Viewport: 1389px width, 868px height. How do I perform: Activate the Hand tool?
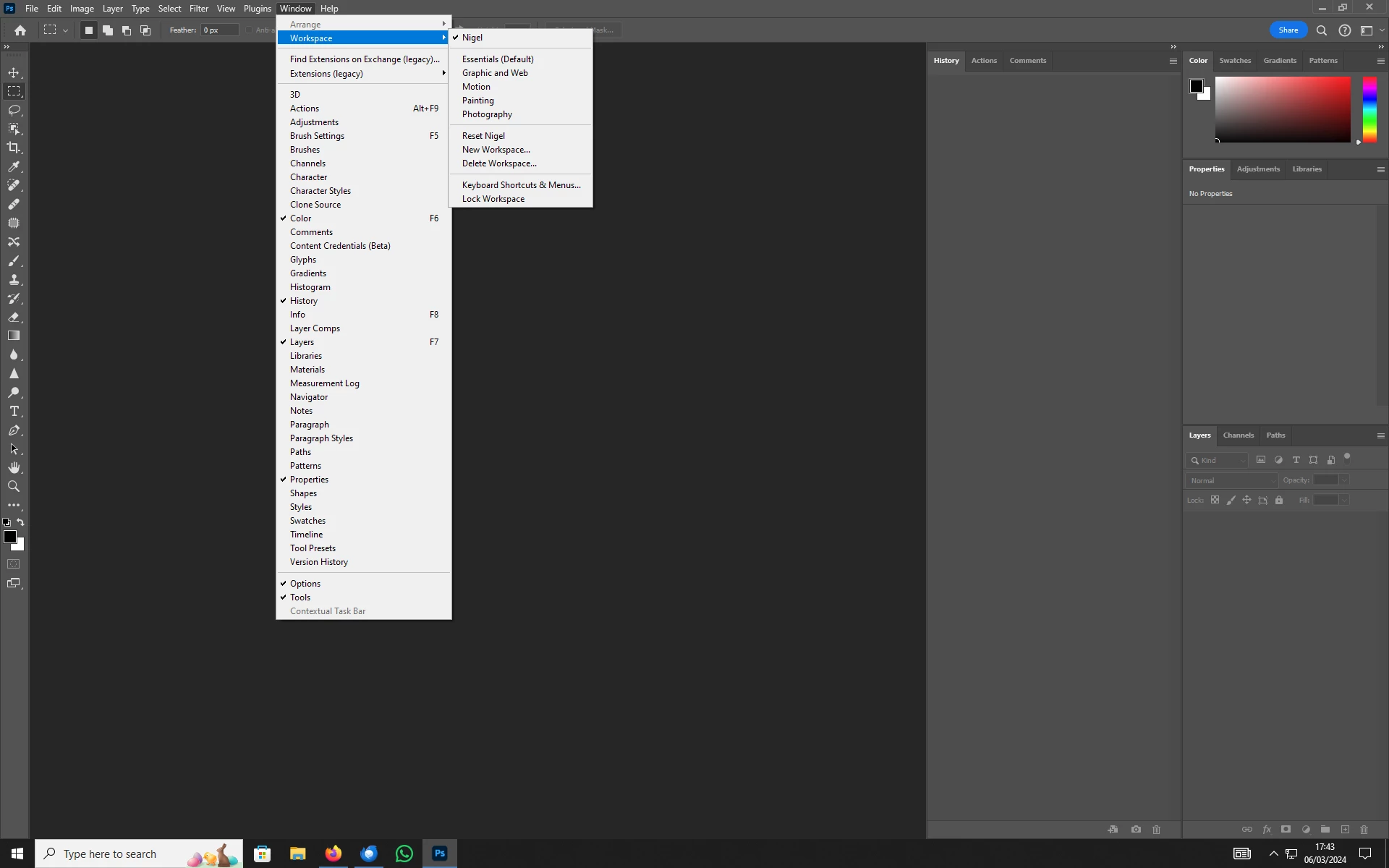point(14,468)
